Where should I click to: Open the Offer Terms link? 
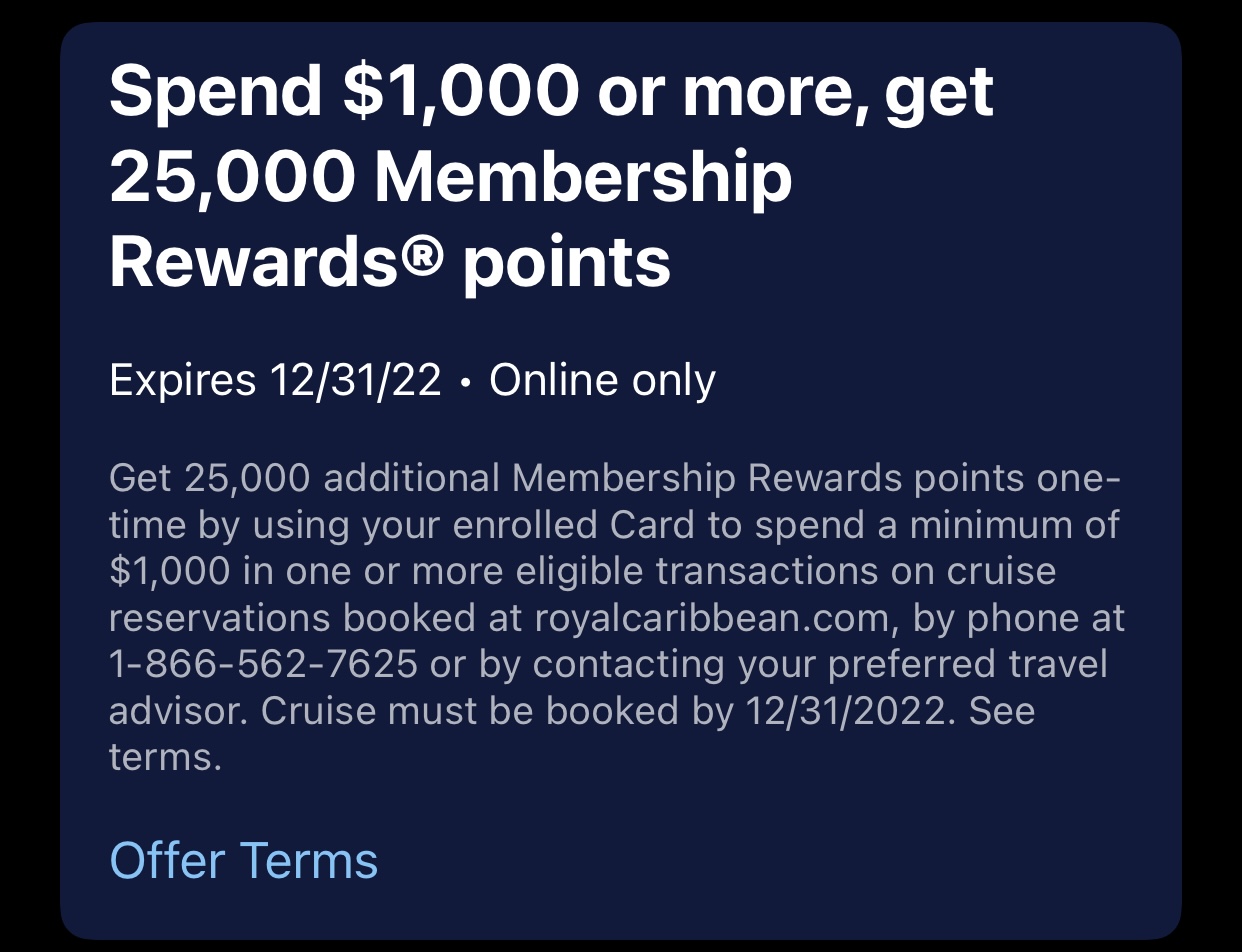point(243,860)
